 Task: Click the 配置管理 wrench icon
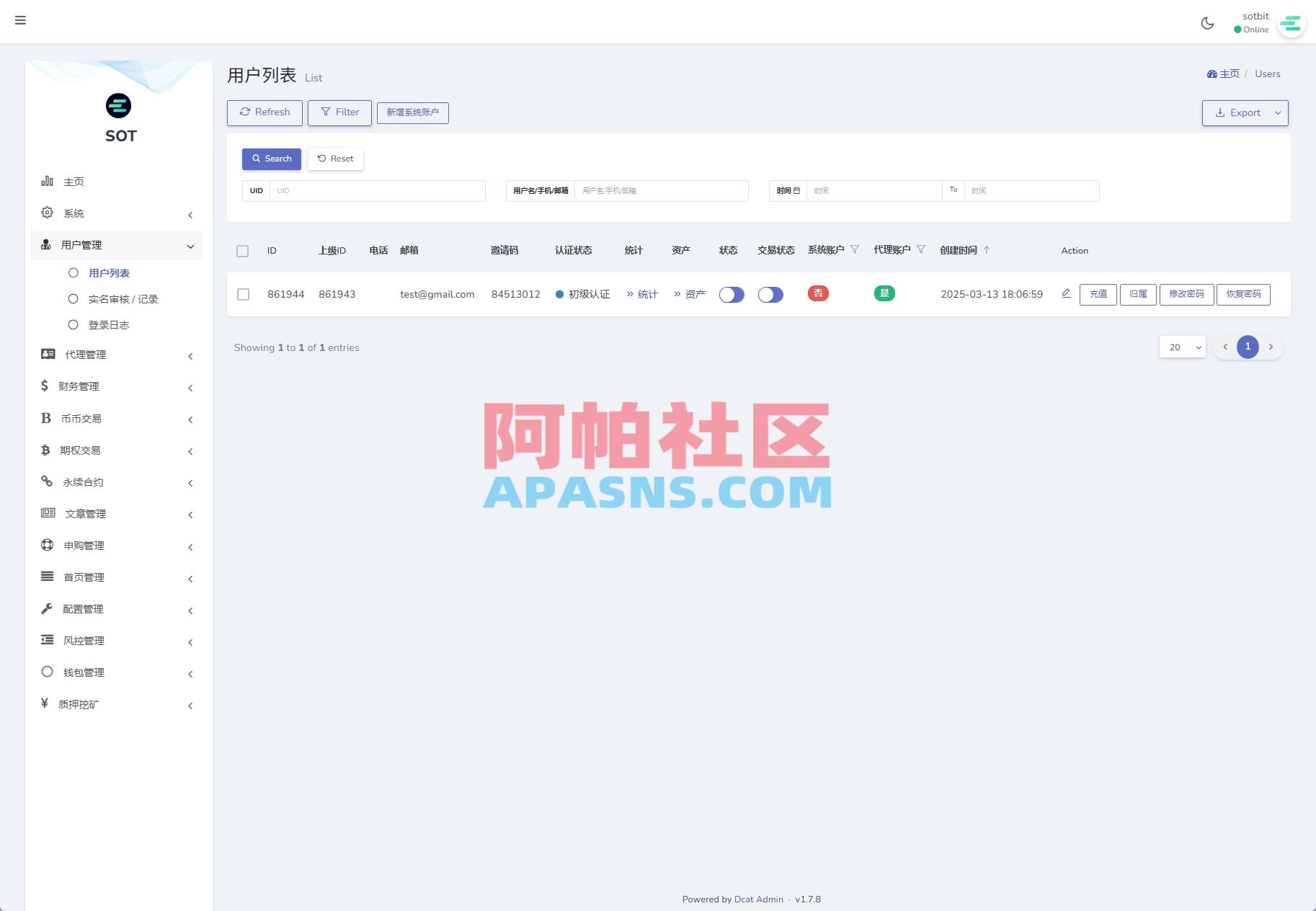45,608
